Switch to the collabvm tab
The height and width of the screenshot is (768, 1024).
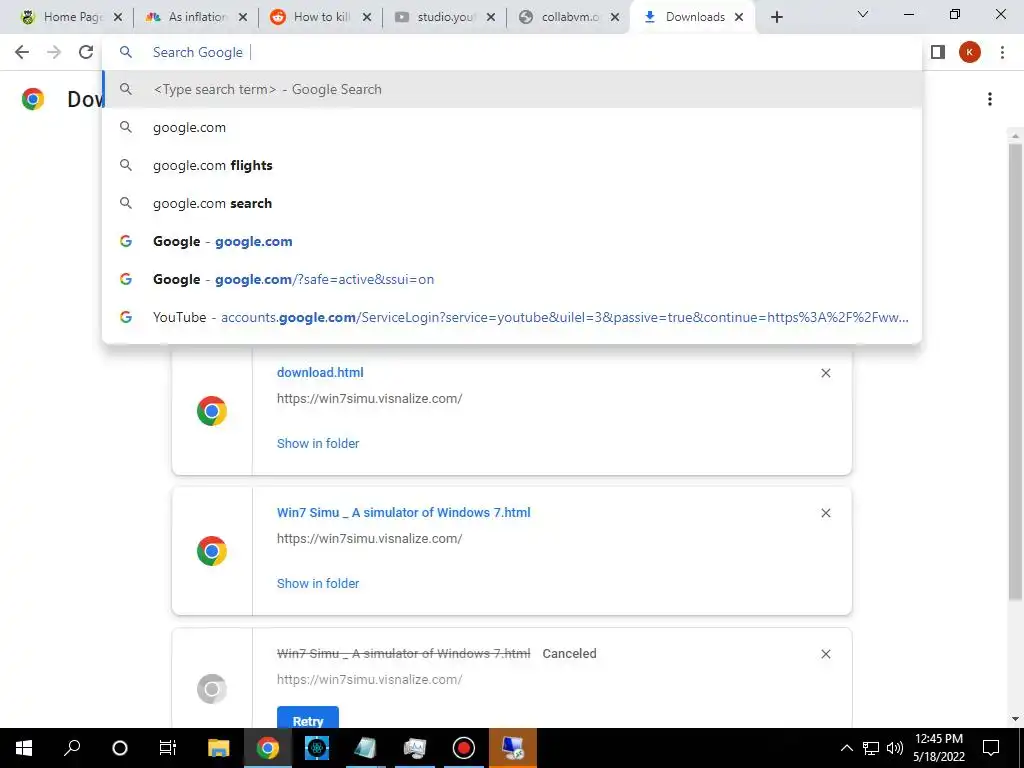click(562, 17)
